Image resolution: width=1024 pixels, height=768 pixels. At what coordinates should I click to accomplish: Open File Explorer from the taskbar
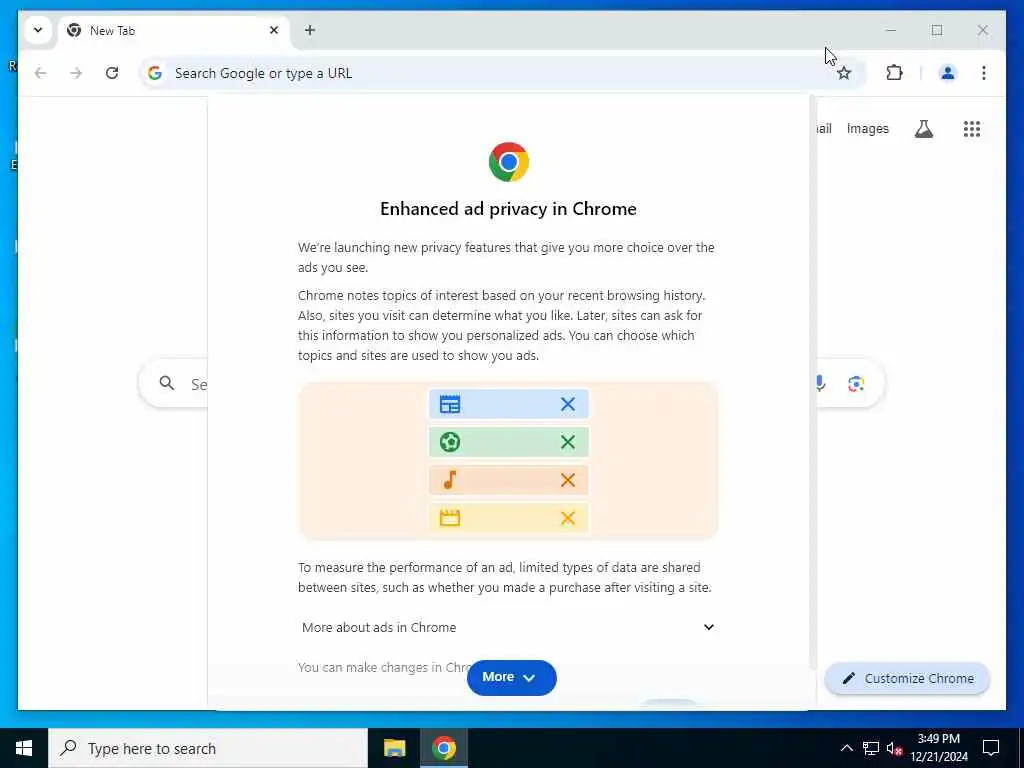[394, 748]
